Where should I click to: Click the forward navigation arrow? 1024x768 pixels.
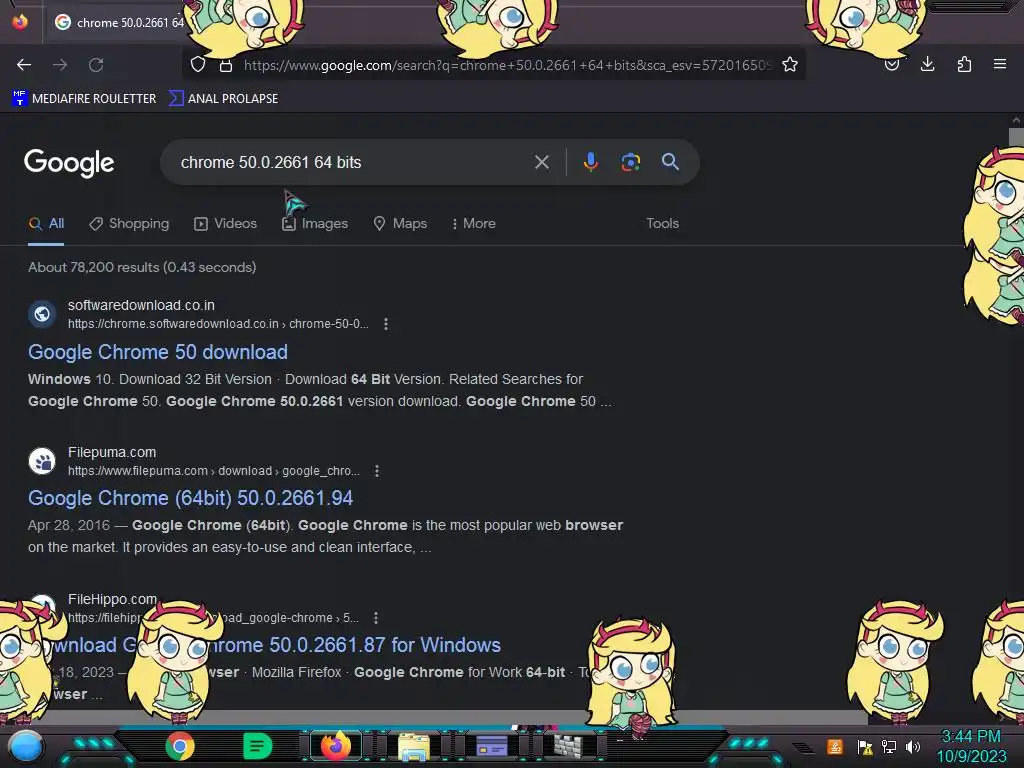(x=60, y=65)
